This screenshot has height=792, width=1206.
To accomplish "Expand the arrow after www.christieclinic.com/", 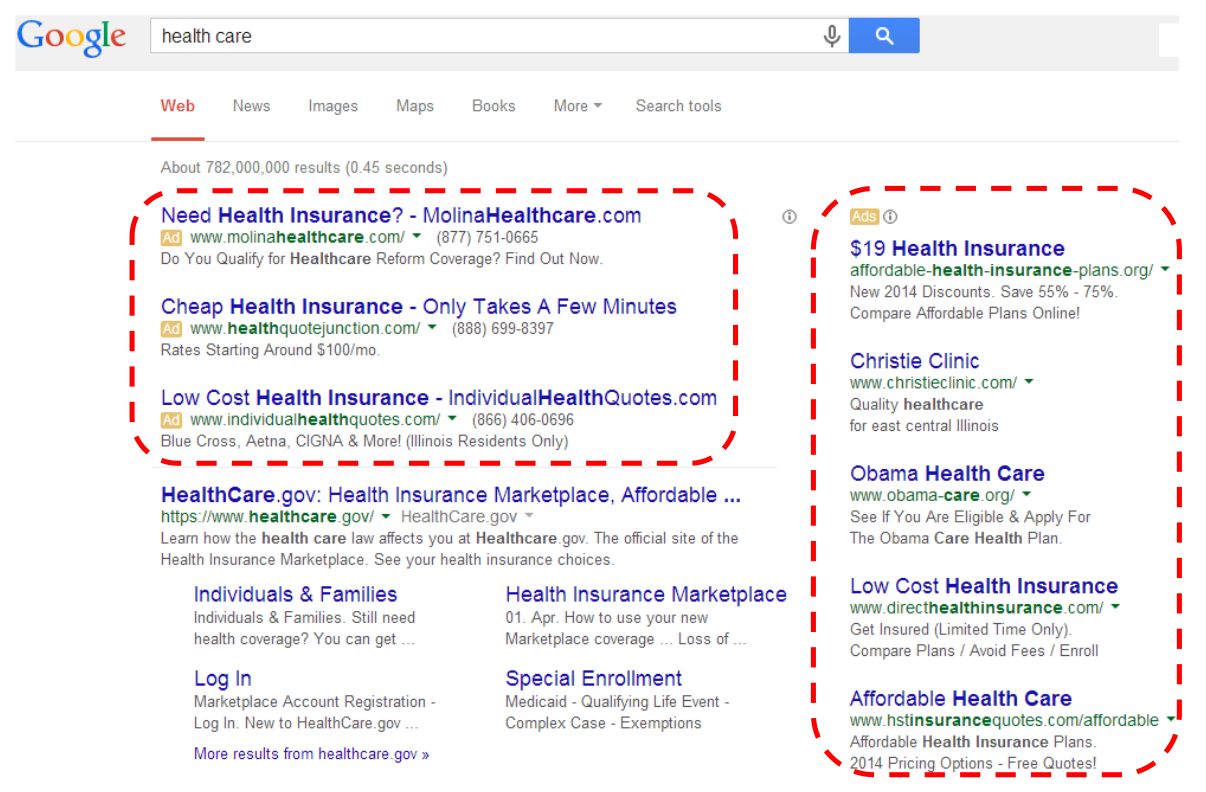I will click(1029, 382).
